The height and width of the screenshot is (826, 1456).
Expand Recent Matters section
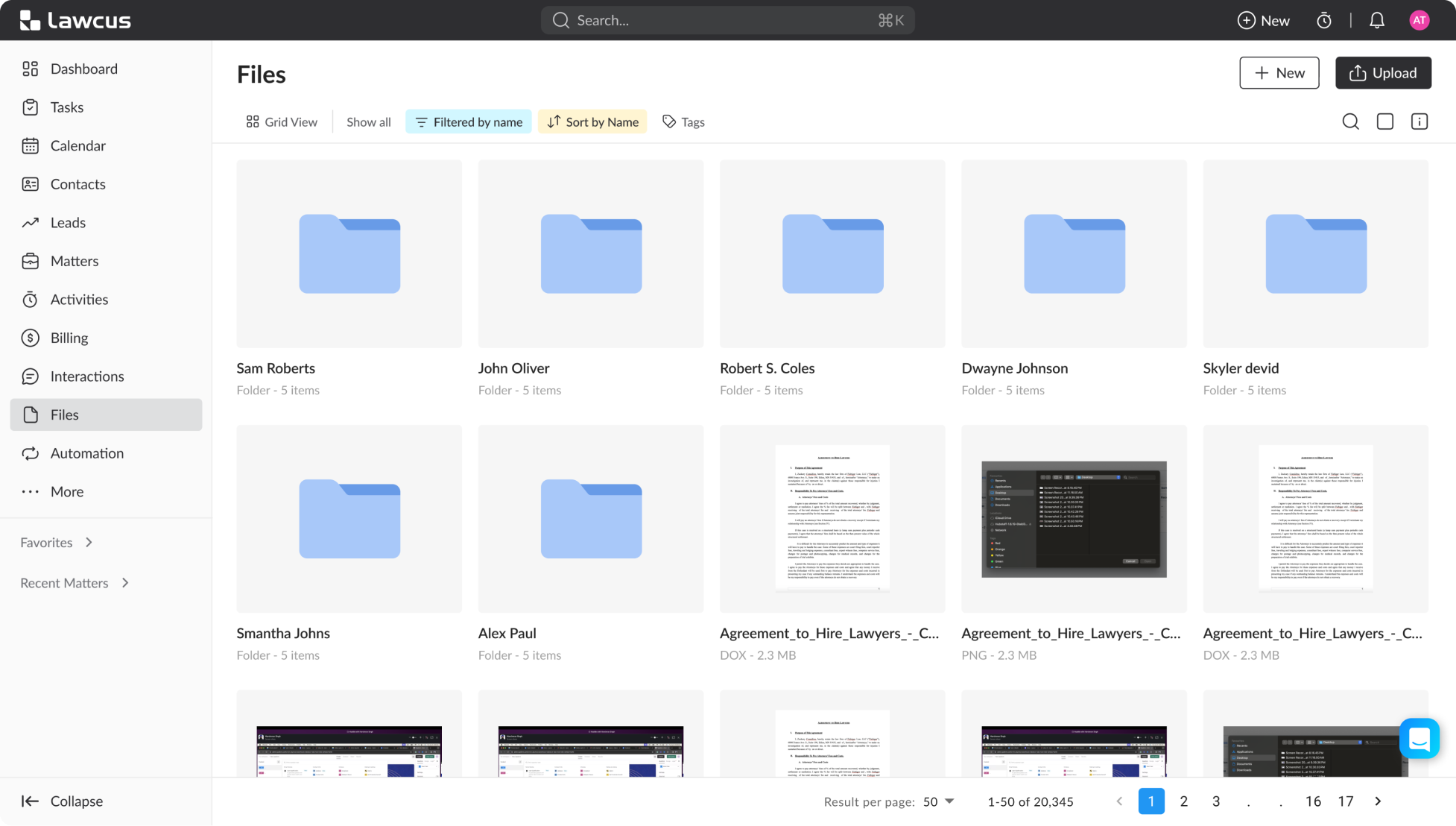tap(75, 583)
